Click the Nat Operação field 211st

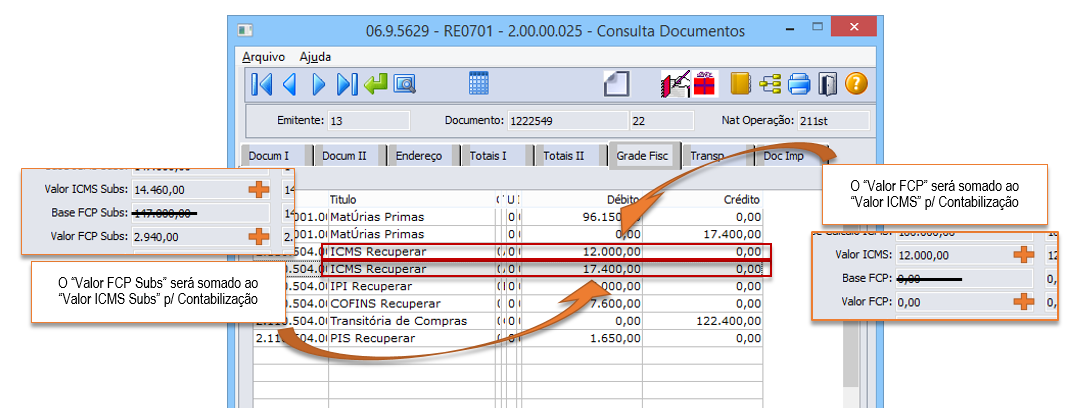pyautogui.click(x=833, y=120)
